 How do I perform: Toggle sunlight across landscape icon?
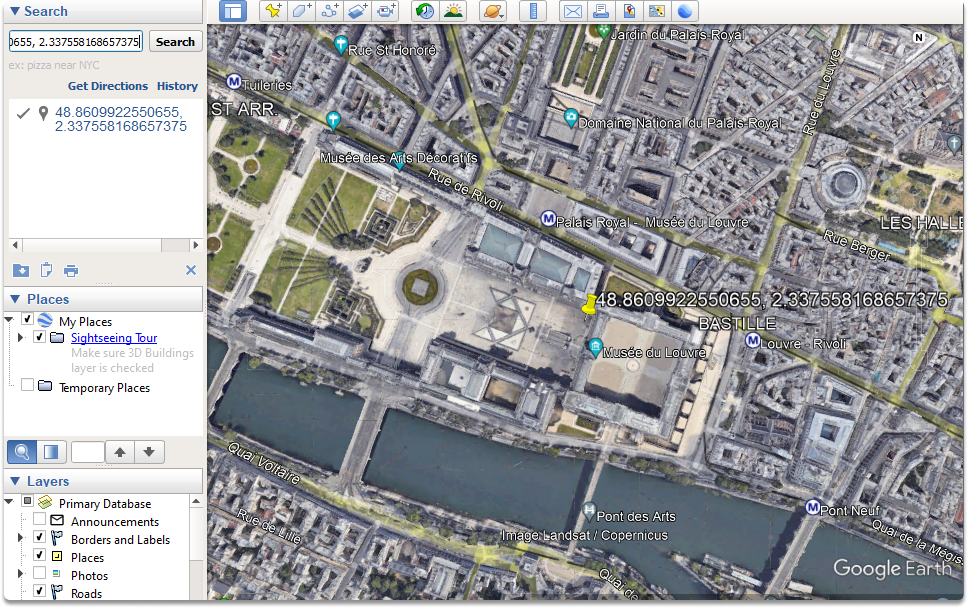pos(453,11)
